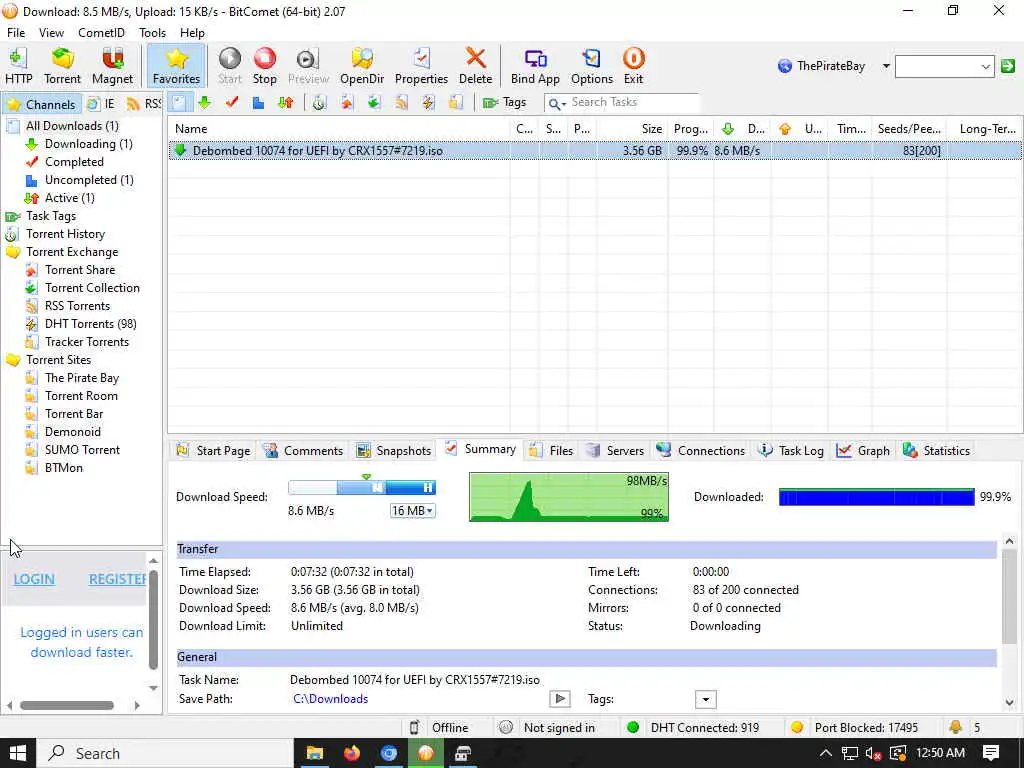Viewport: 1024px width, 768px height.
Task: Show hidden icons in system tray
Action: pos(825,753)
